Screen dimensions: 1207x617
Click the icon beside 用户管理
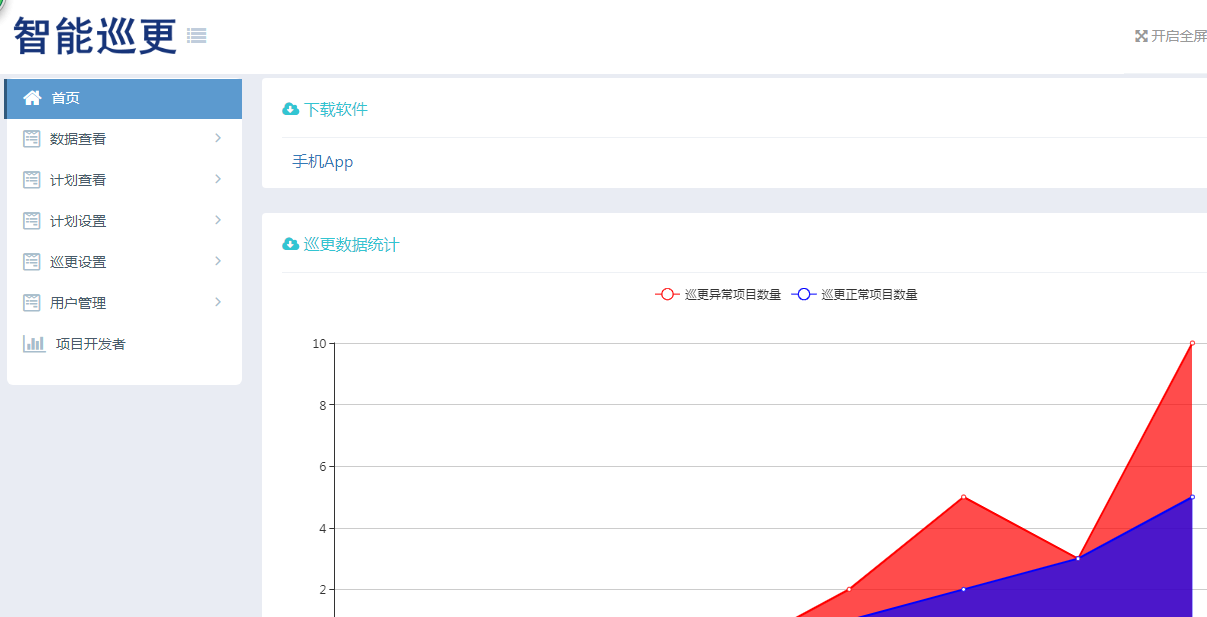[x=31, y=302]
